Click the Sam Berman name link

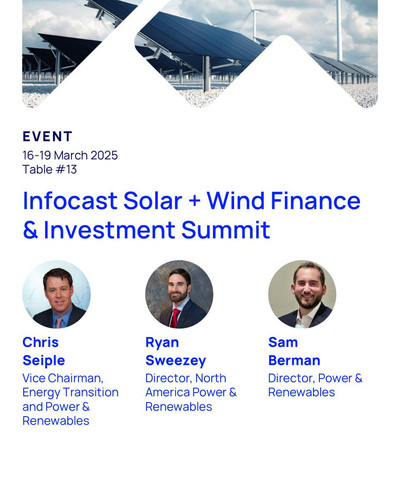[x=294, y=351]
